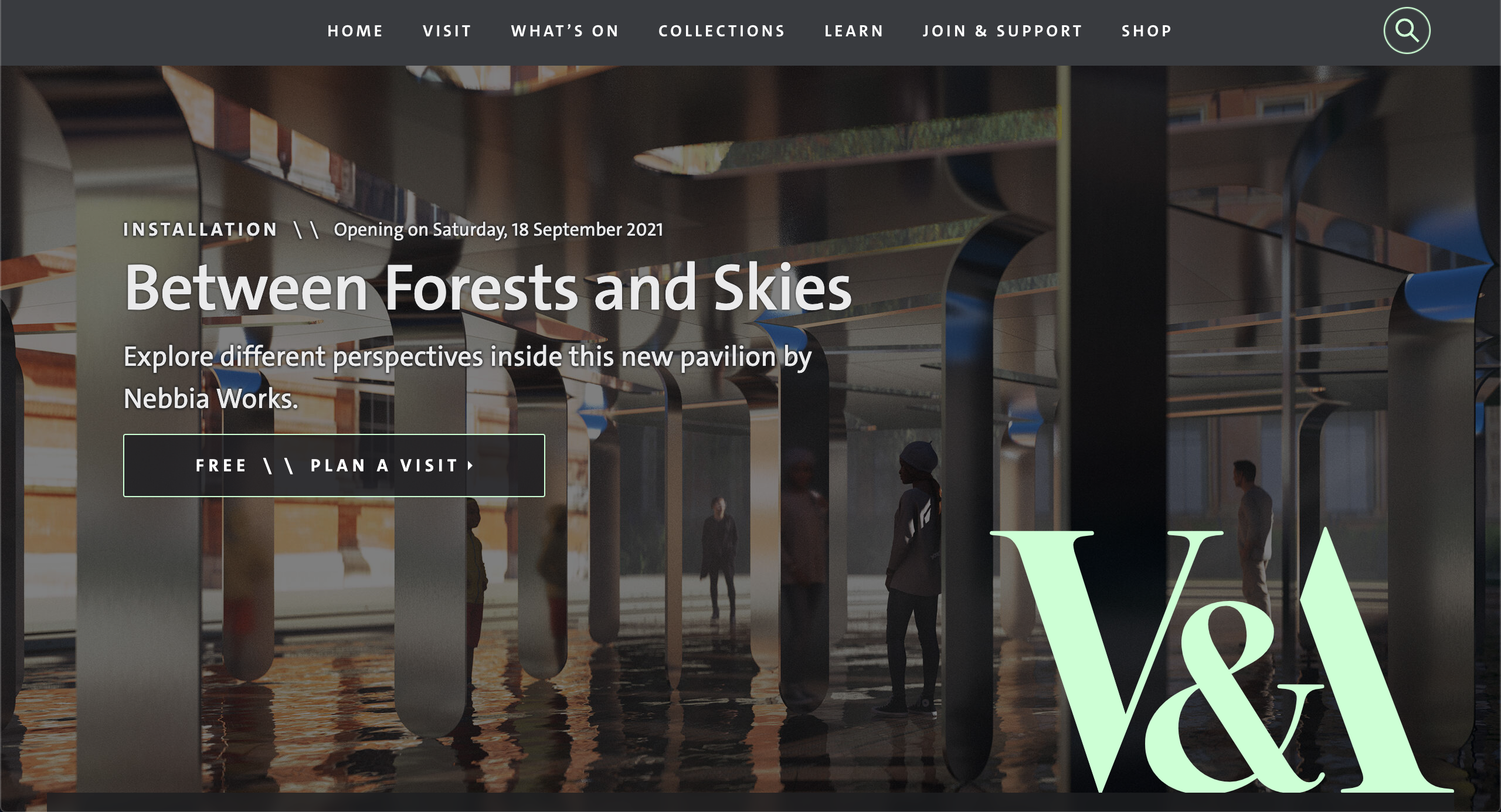Select LEARN in the navigation bar
Screen dimensions: 1501x812
pyautogui.click(x=854, y=31)
